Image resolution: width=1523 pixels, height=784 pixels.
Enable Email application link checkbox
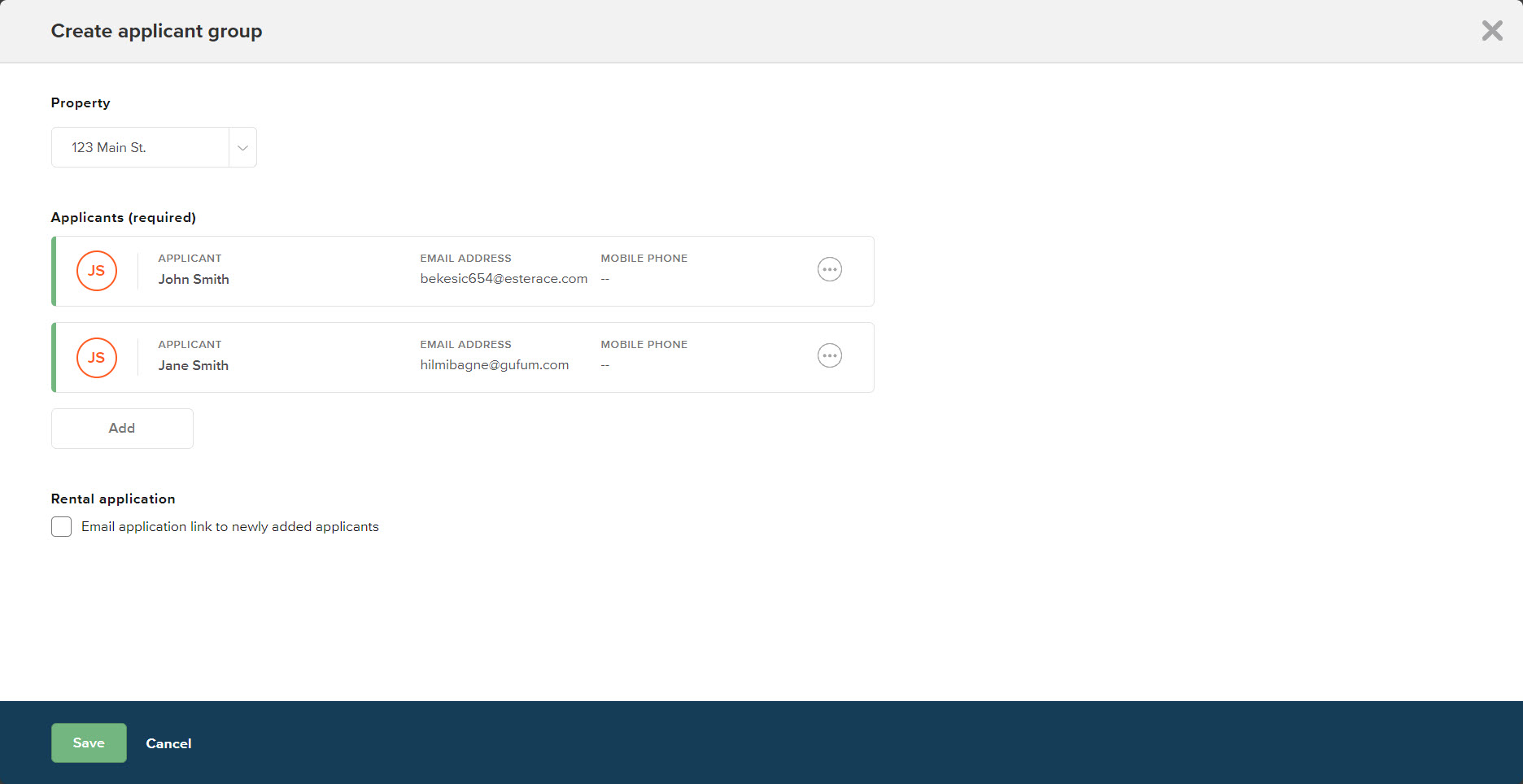(61, 526)
